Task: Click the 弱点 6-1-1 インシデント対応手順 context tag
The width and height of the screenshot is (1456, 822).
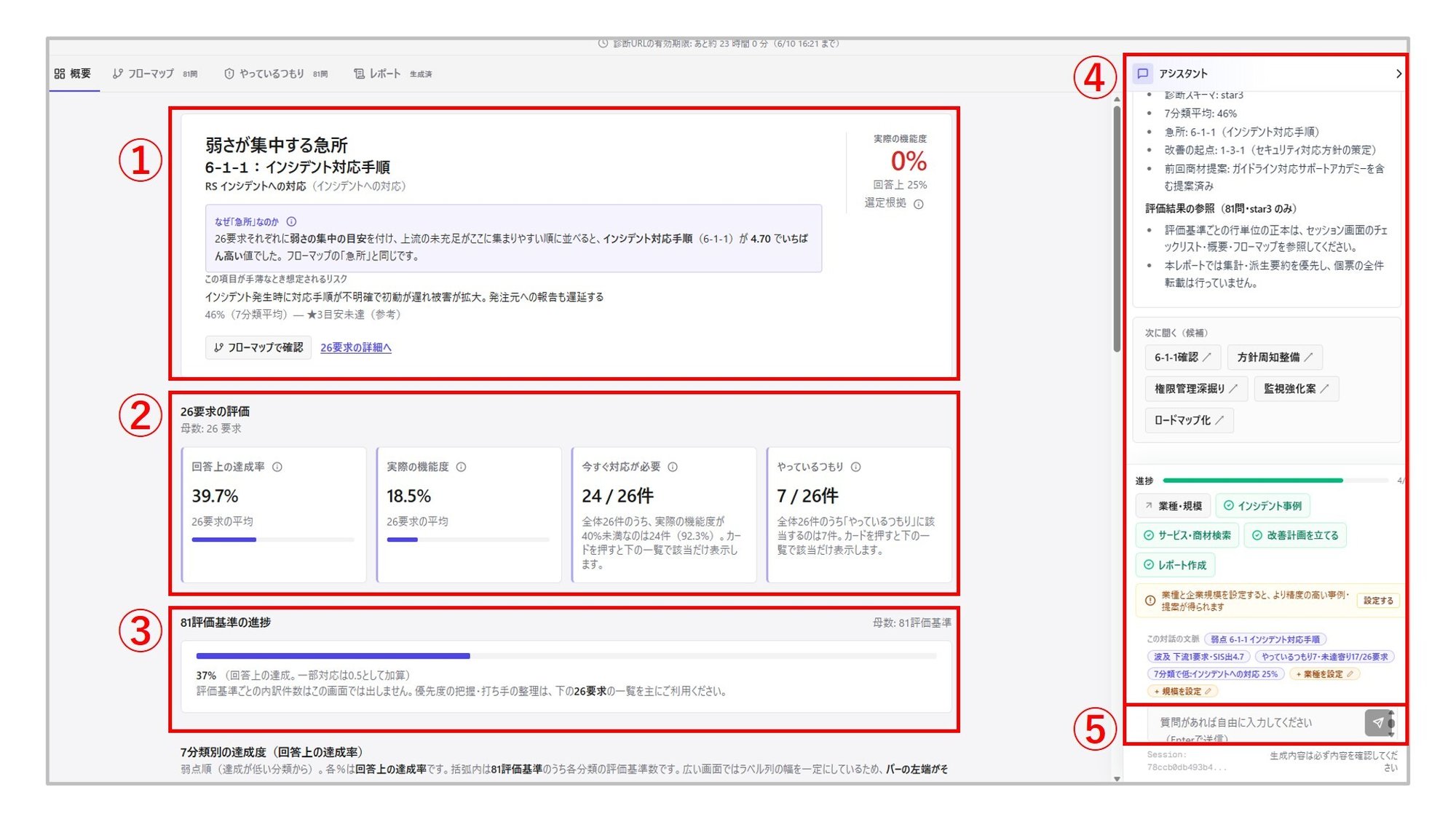Action: click(1265, 639)
